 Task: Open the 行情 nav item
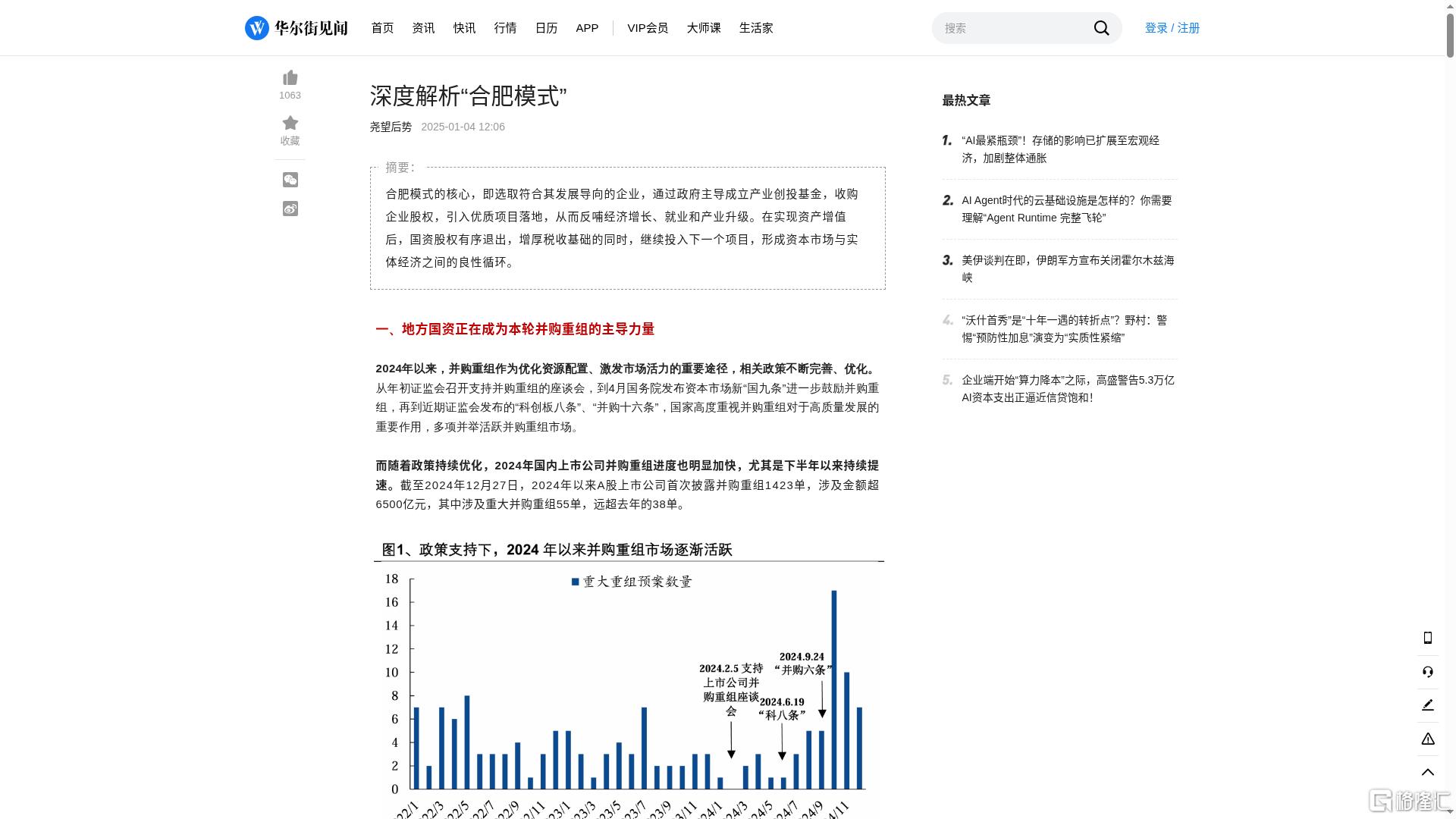pos(505,28)
